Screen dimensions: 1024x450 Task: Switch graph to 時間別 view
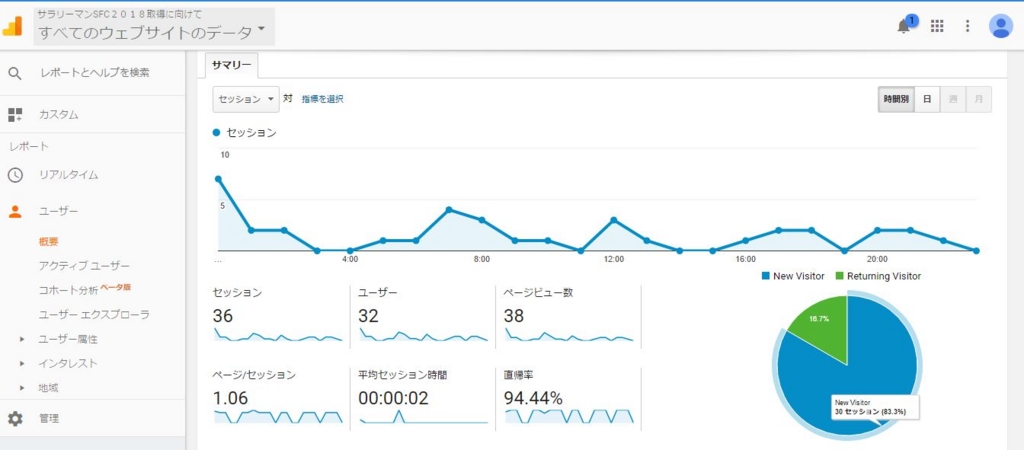click(896, 99)
